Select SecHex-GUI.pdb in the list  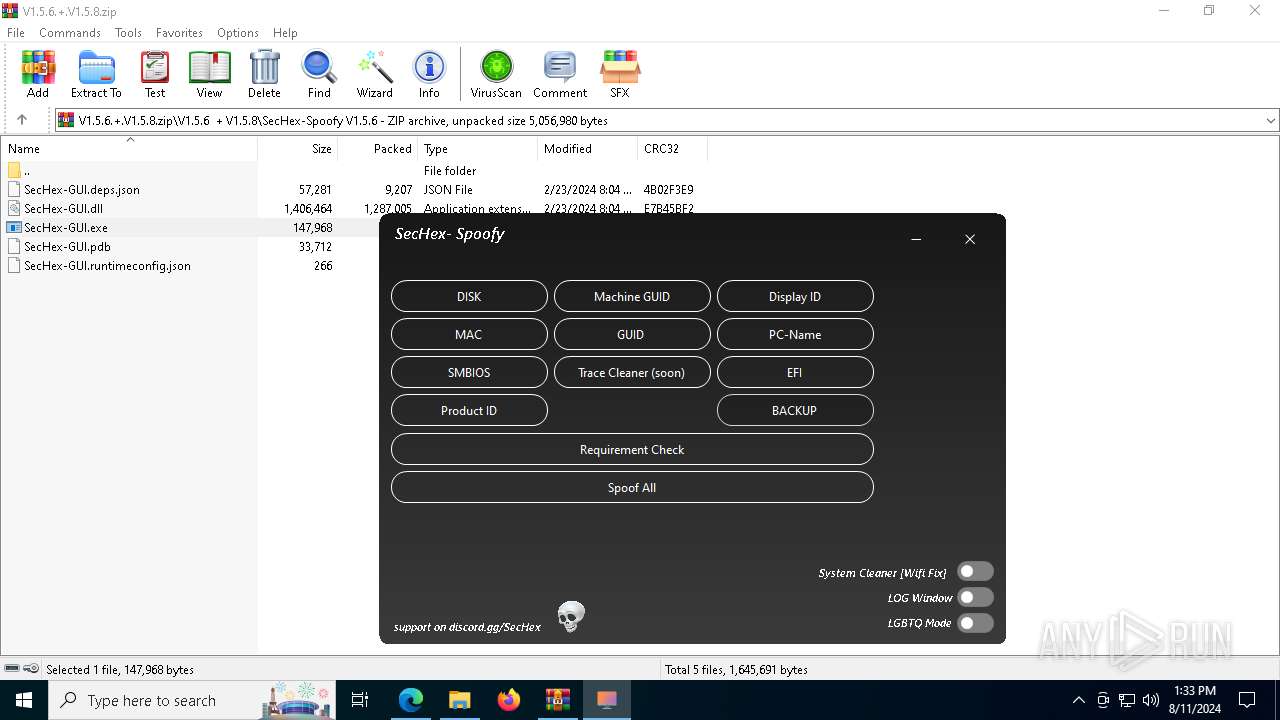pos(67,246)
